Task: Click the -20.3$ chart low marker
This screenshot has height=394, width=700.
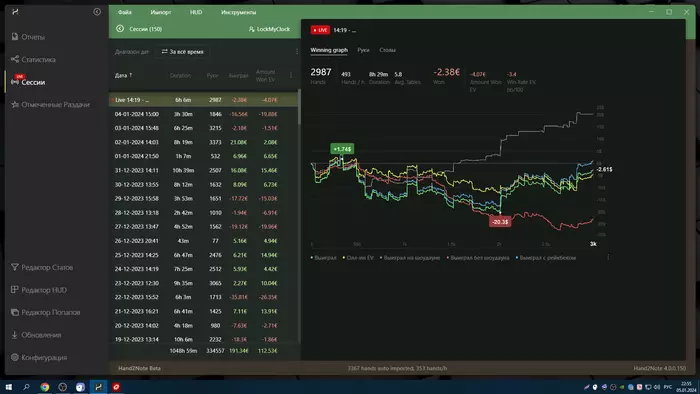Action: (x=500, y=222)
